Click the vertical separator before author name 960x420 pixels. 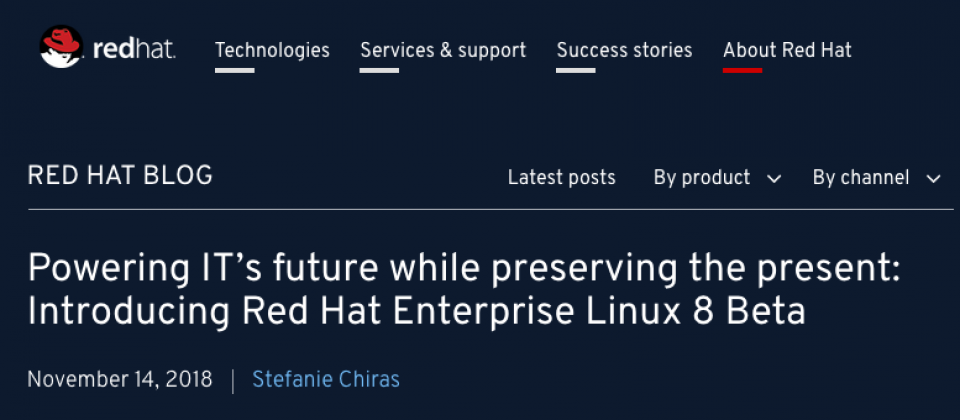(x=233, y=380)
